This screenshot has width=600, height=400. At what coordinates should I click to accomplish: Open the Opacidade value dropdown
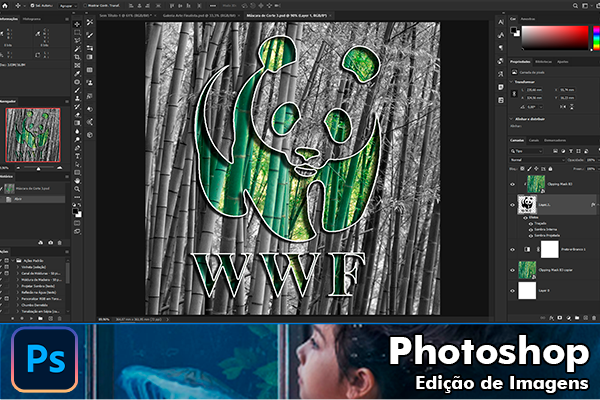click(596, 160)
